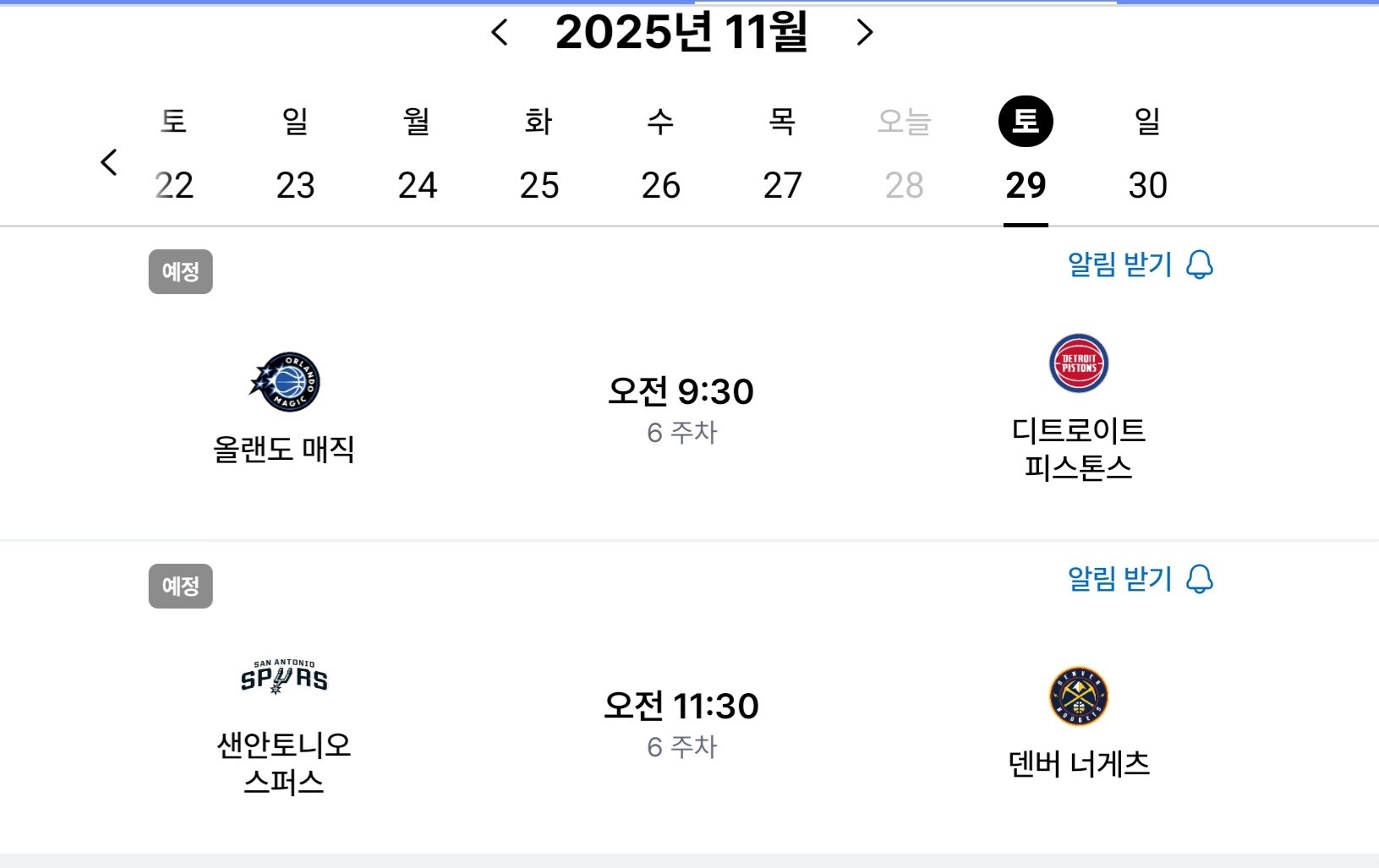
Task: Open 2025년 11월 month picker
Action: tap(681, 33)
